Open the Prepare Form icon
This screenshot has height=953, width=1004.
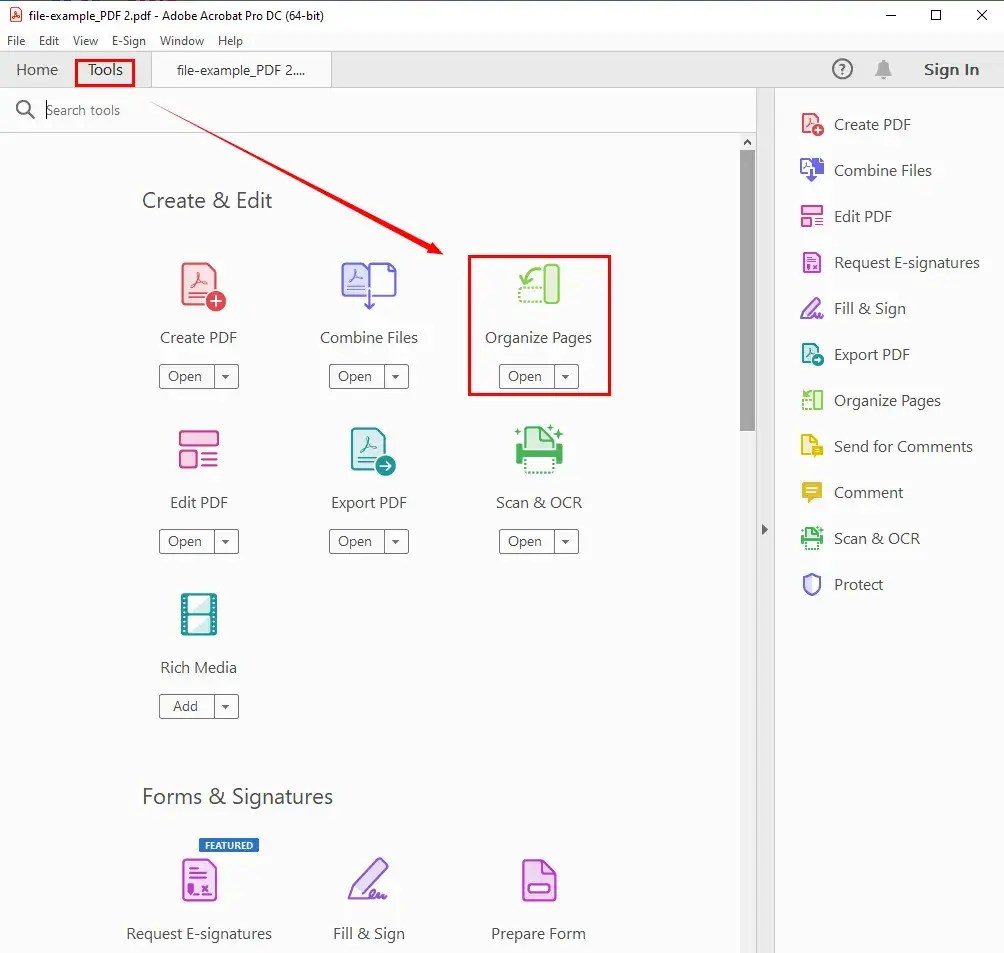click(x=538, y=880)
